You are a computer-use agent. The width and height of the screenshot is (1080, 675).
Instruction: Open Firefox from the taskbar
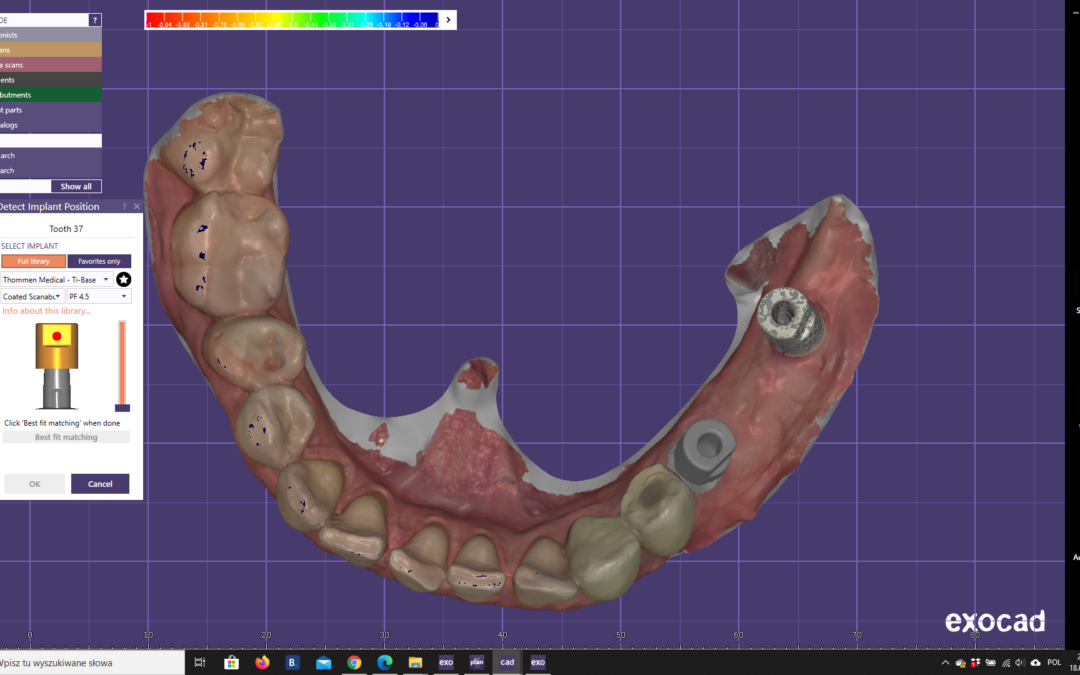(x=263, y=662)
